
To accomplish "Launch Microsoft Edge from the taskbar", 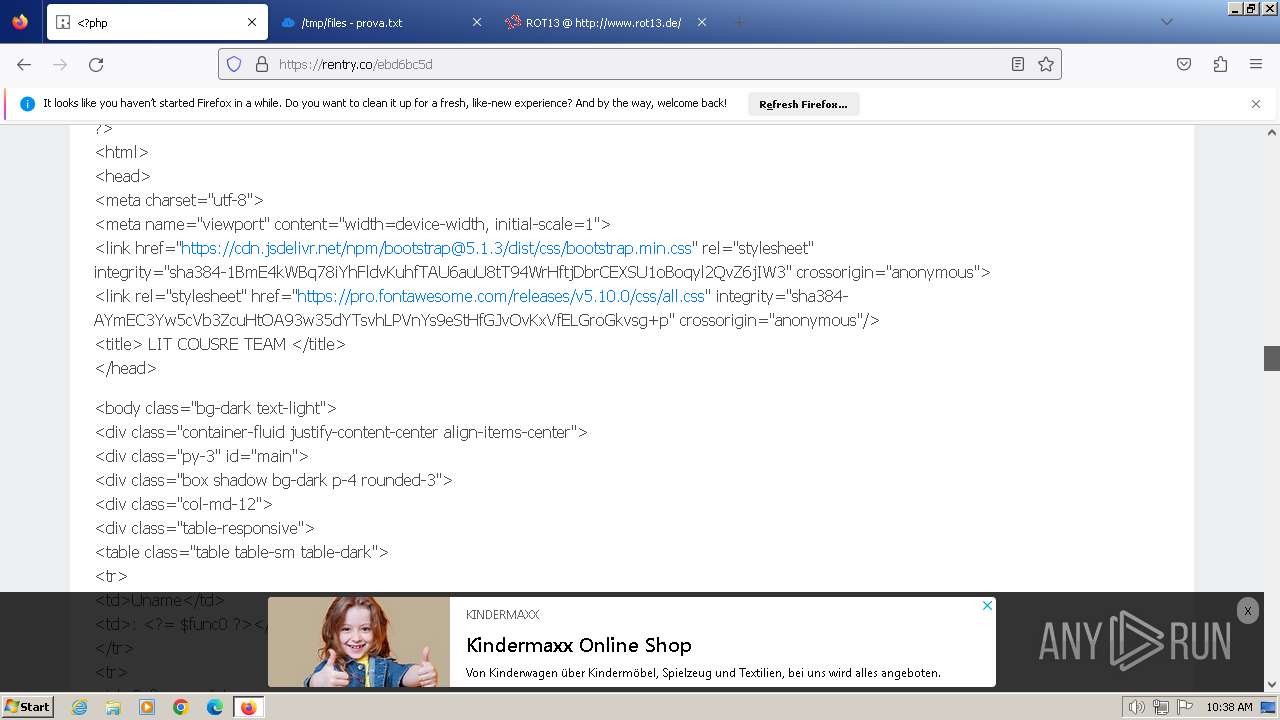I will pyautogui.click(x=215, y=707).
